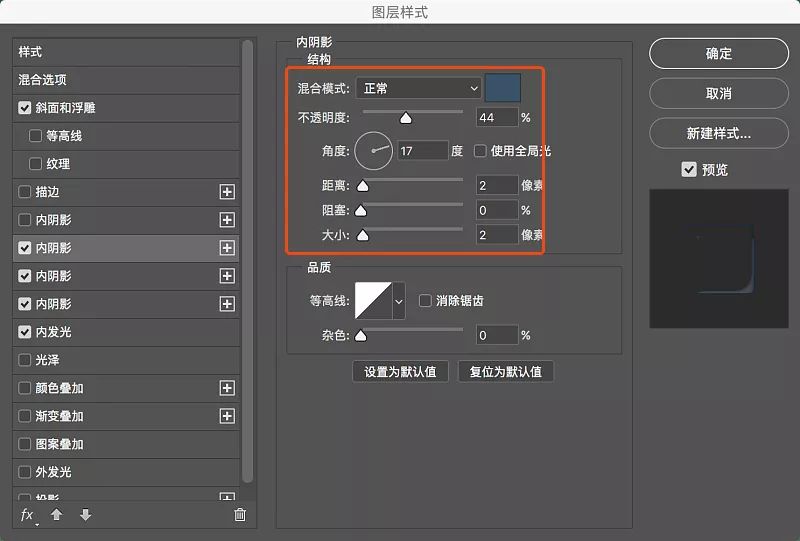Click the 确定 button
800x541 pixels.
719,54
